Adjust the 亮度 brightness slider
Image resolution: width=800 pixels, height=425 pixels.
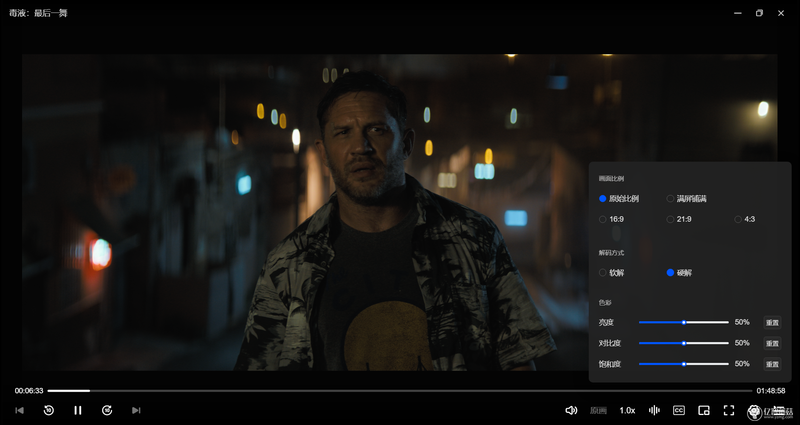pos(684,322)
